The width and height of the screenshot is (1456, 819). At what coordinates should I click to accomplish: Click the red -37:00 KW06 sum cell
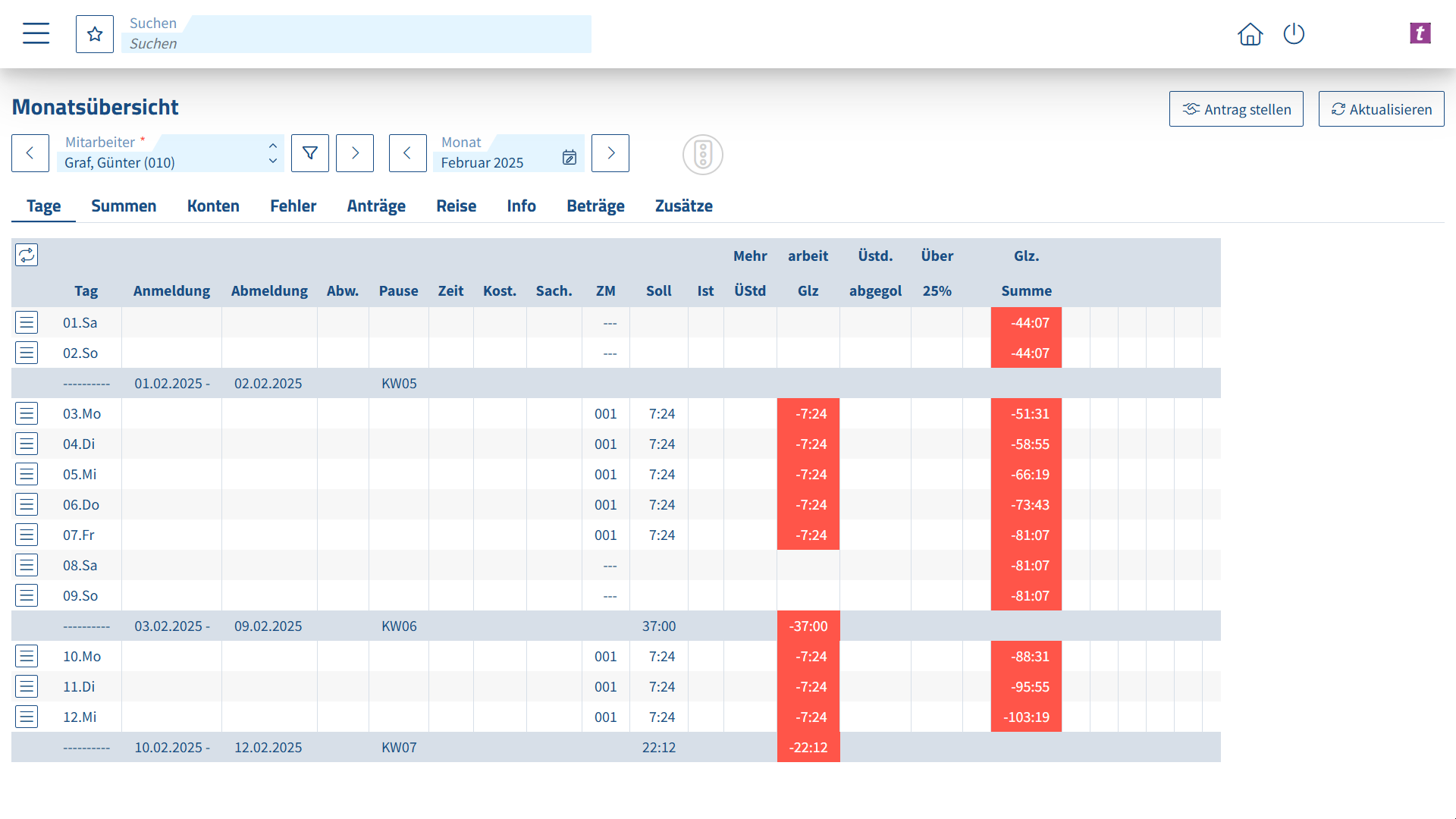(808, 626)
